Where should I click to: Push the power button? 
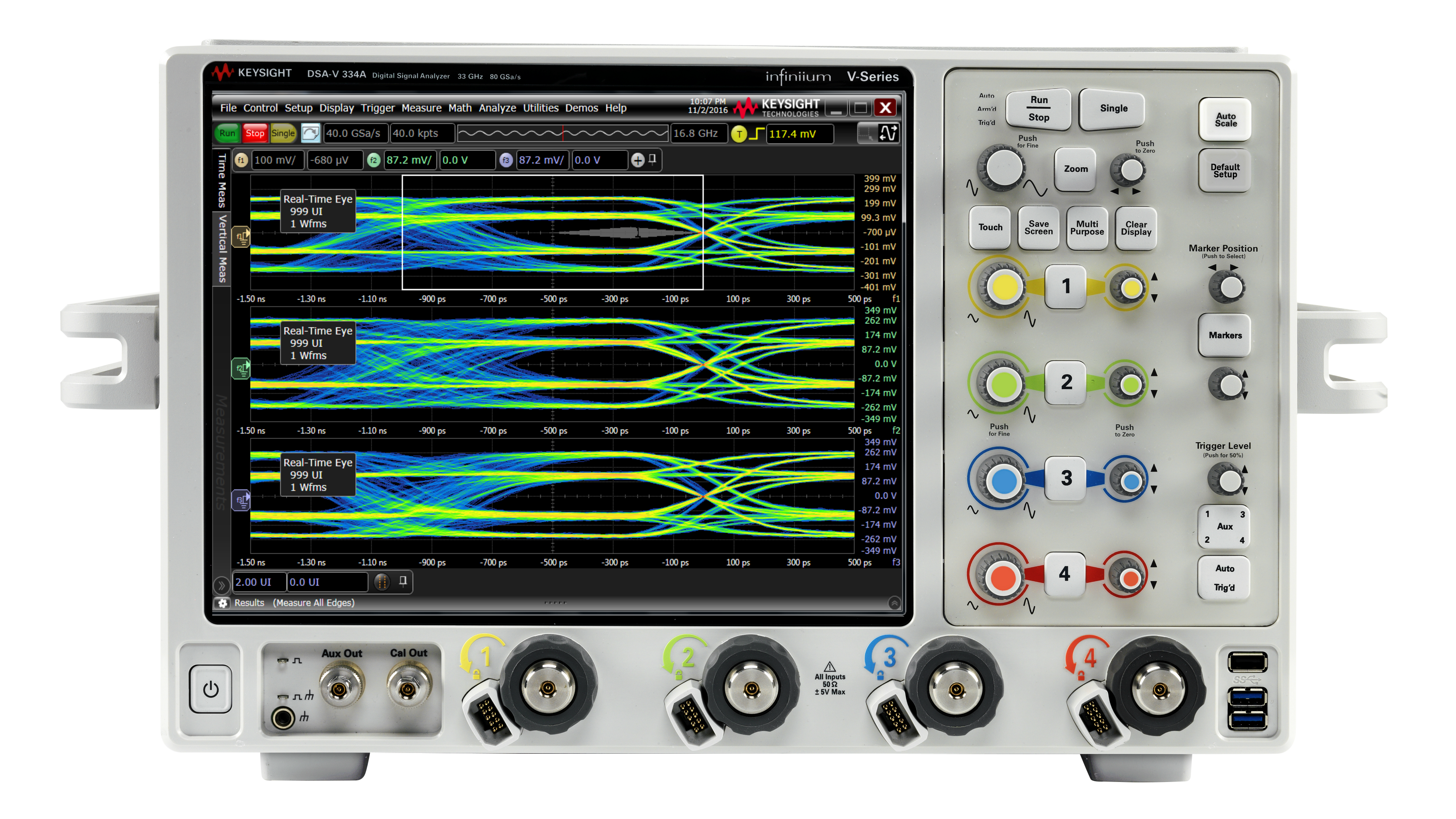[x=210, y=689]
